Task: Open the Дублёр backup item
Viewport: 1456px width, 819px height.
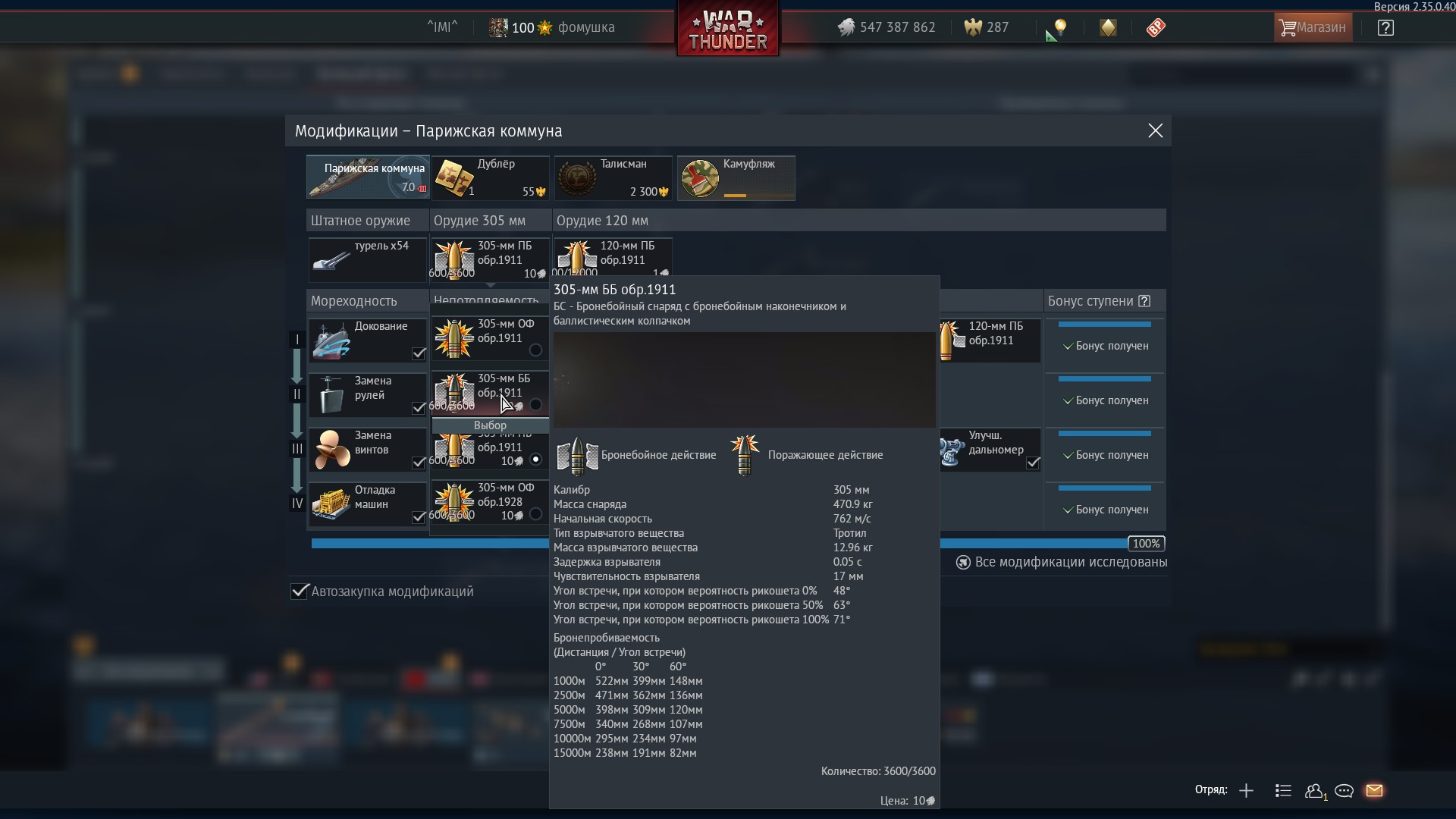Action: (490, 178)
